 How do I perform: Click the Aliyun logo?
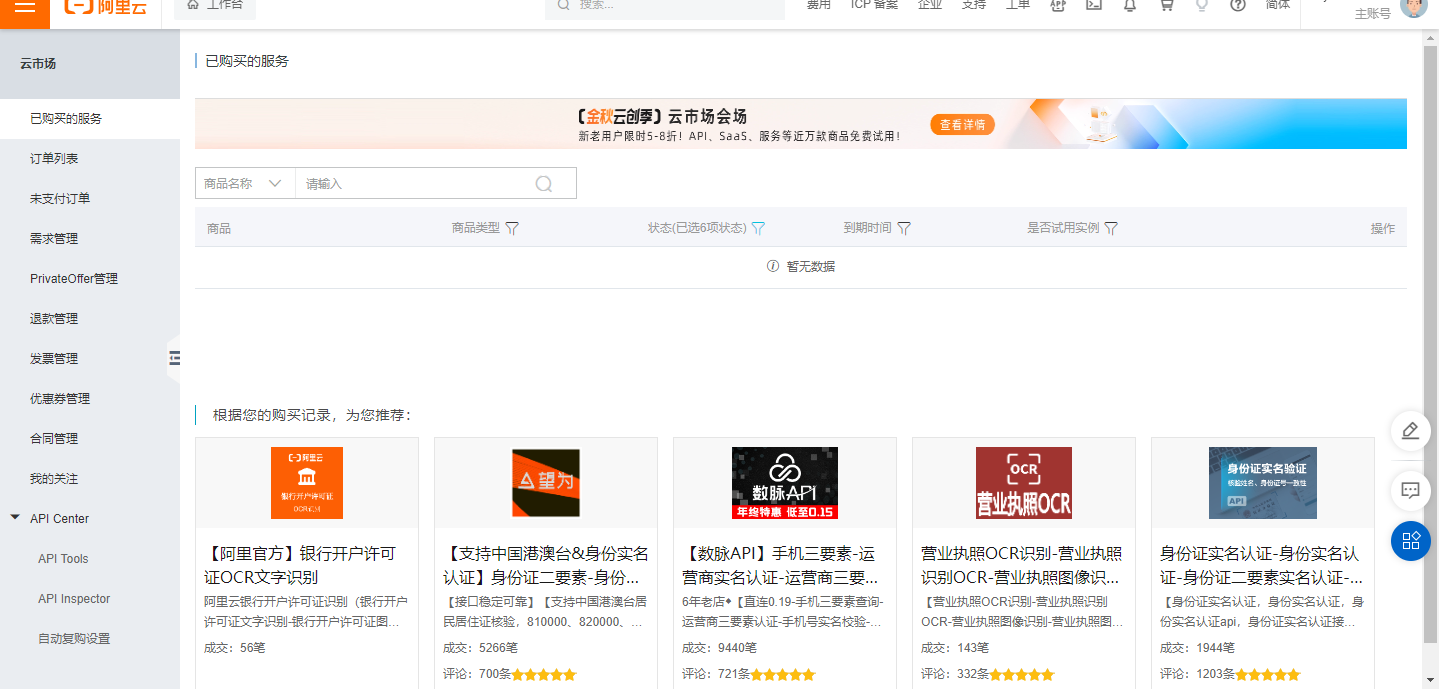105,6
